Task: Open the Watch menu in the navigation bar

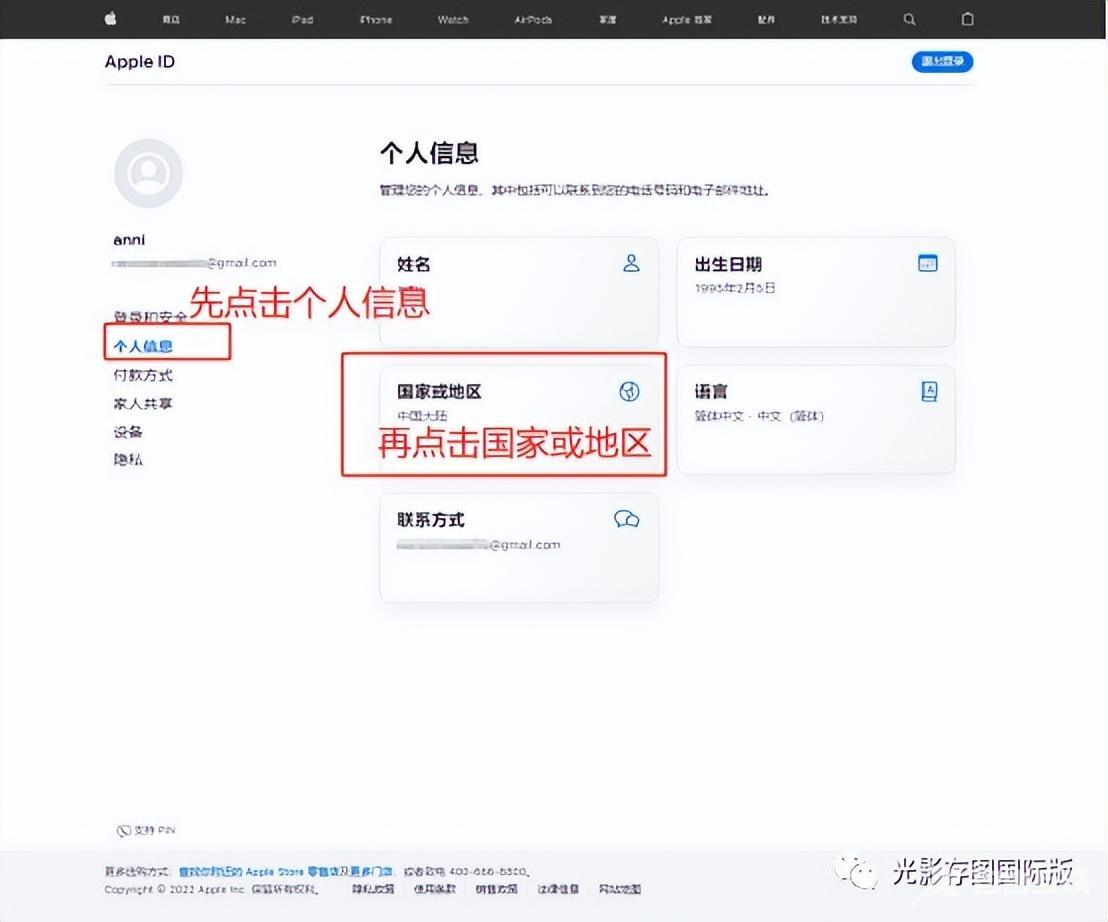Action: (x=453, y=19)
